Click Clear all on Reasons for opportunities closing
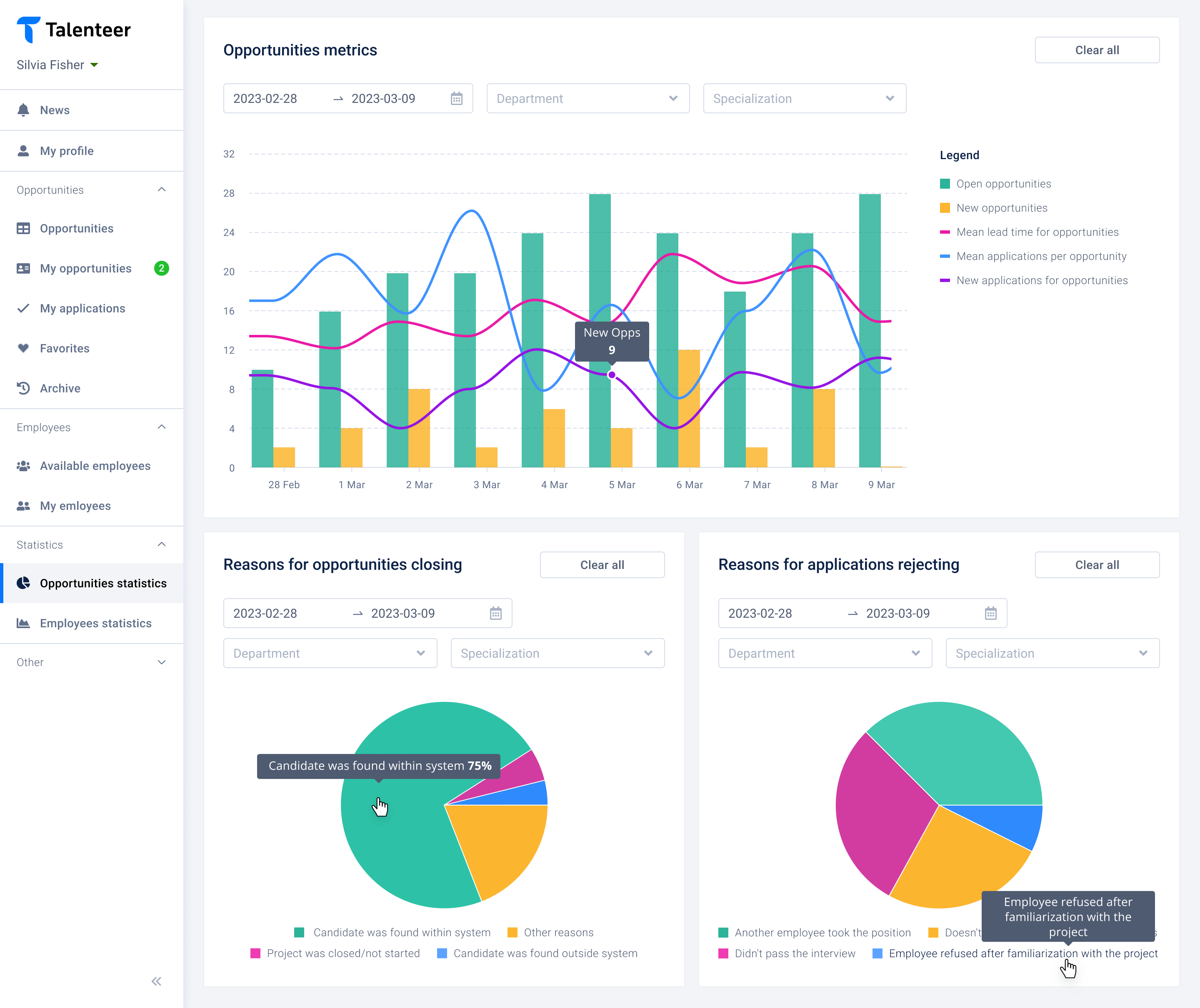The width and height of the screenshot is (1200, 1008). tap(602, 564)
